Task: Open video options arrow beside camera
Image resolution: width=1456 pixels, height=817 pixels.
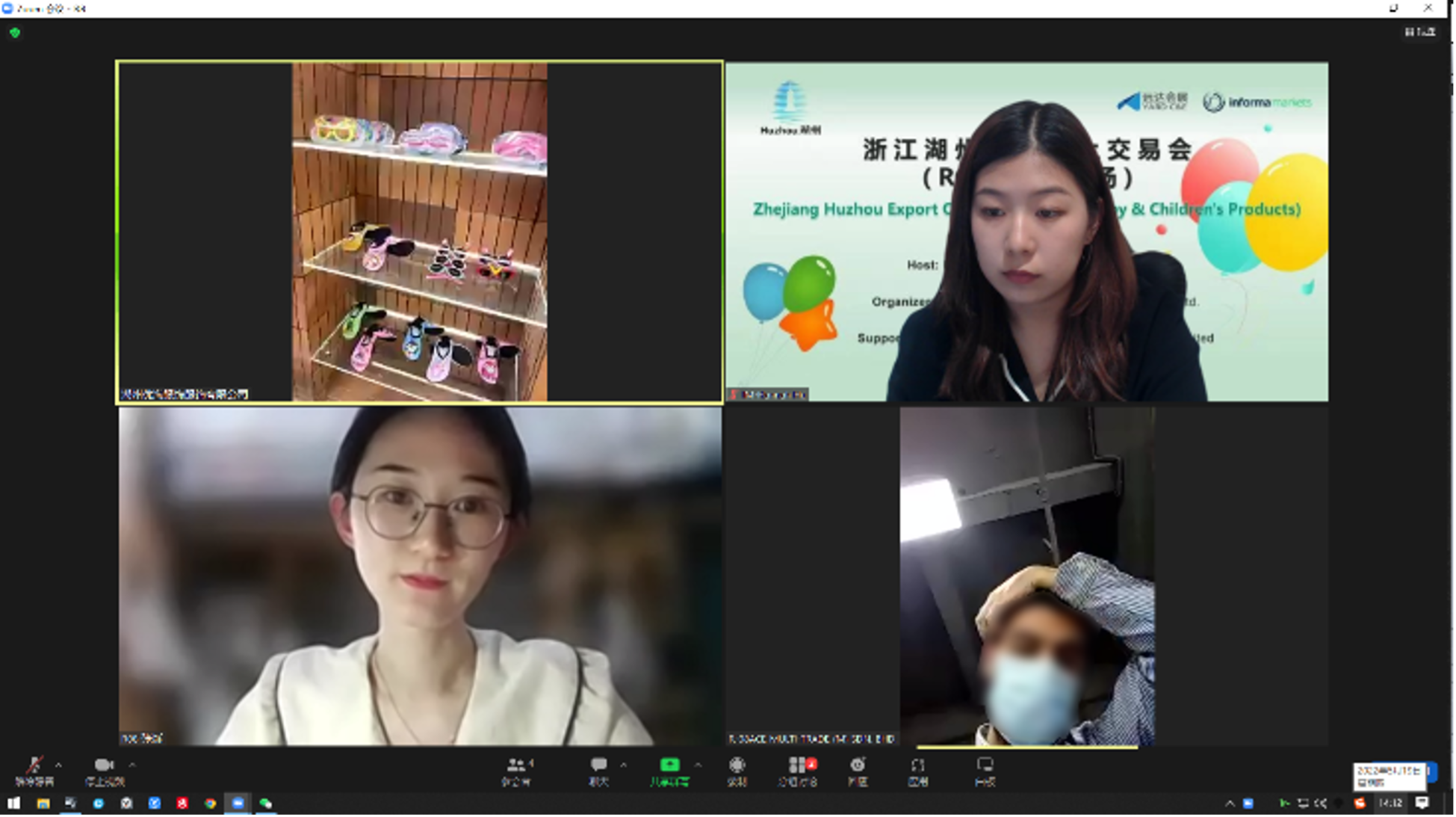Action: pyautogui.click(x=132, y=765)
